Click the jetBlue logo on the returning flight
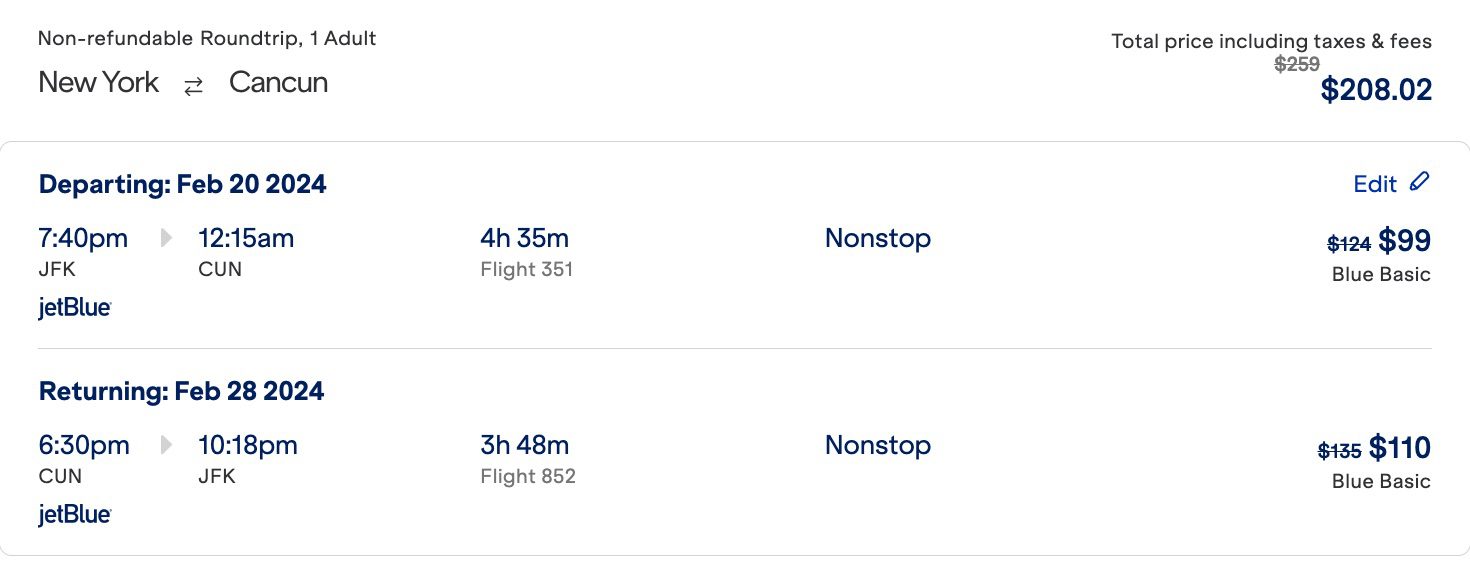 [x=74, y=514]
